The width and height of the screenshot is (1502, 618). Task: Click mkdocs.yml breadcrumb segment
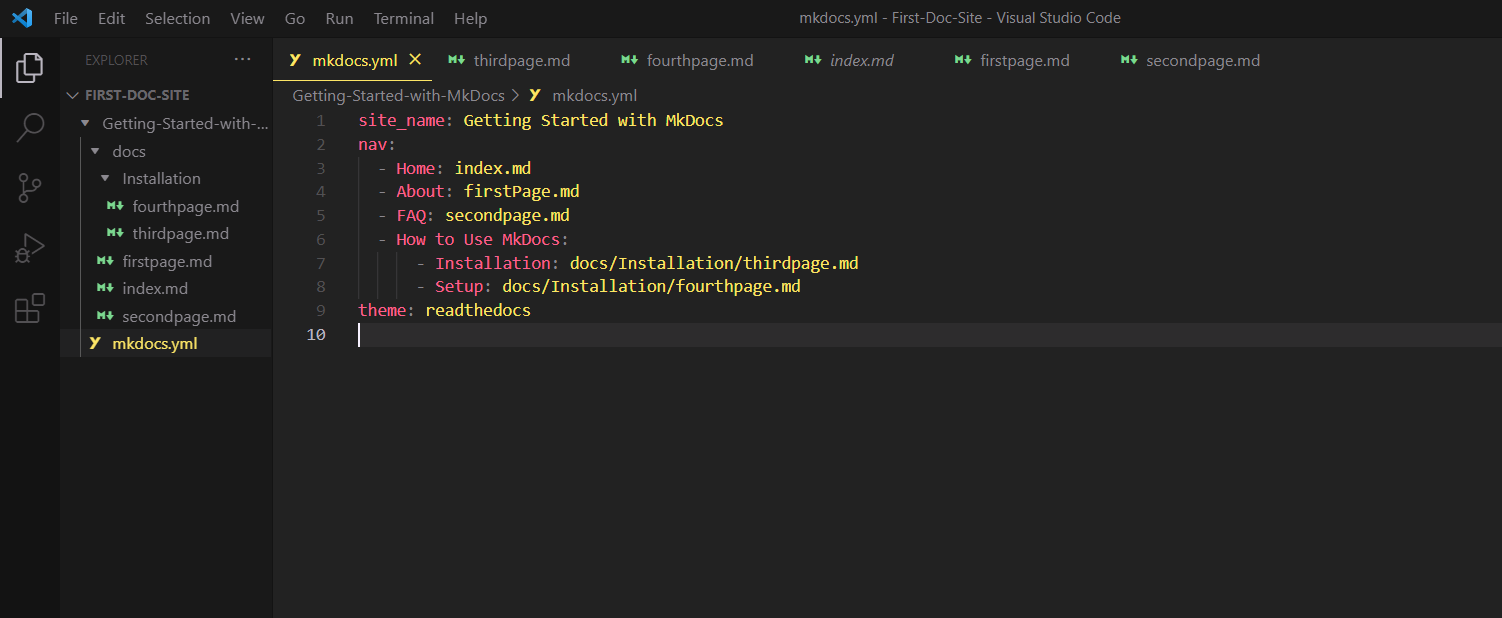pyautogui.click(x=594, y=96)
